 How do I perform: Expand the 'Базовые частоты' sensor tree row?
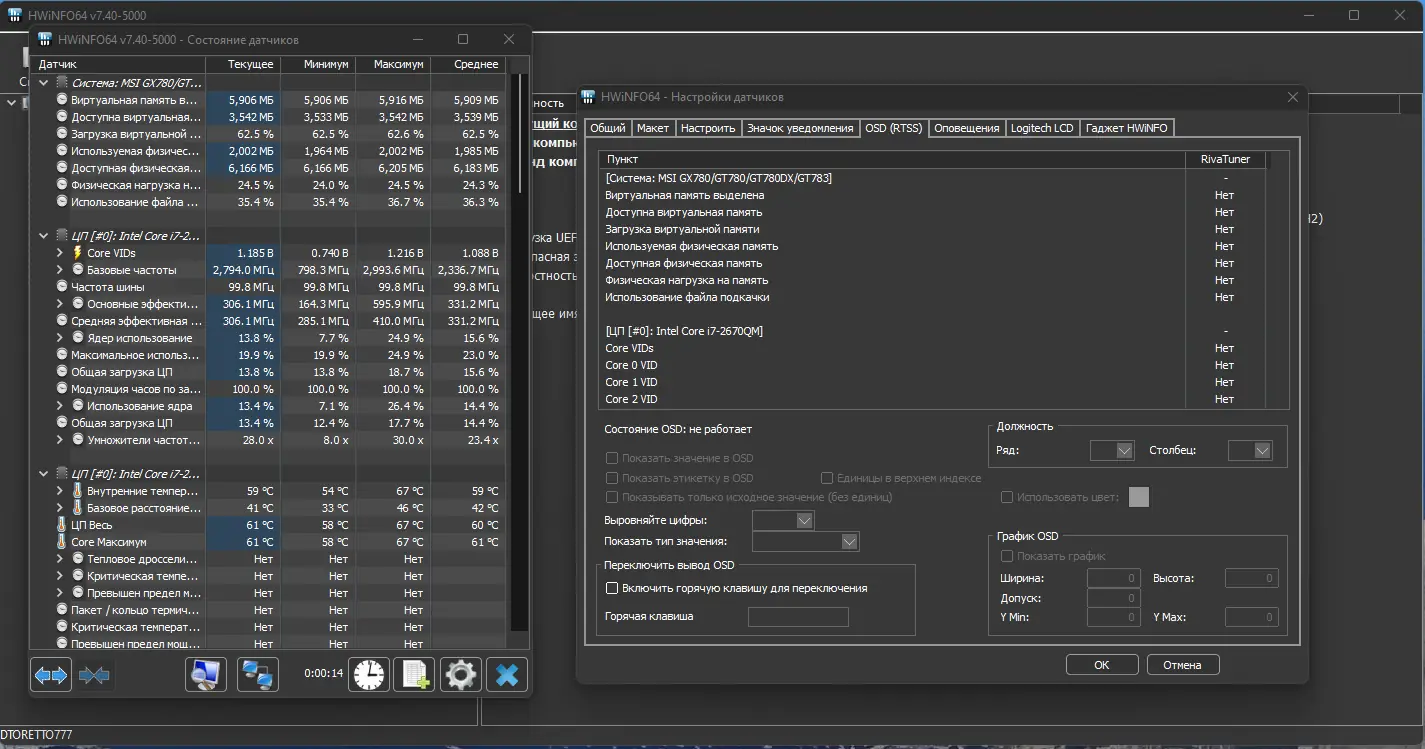[x=60, y=270]
